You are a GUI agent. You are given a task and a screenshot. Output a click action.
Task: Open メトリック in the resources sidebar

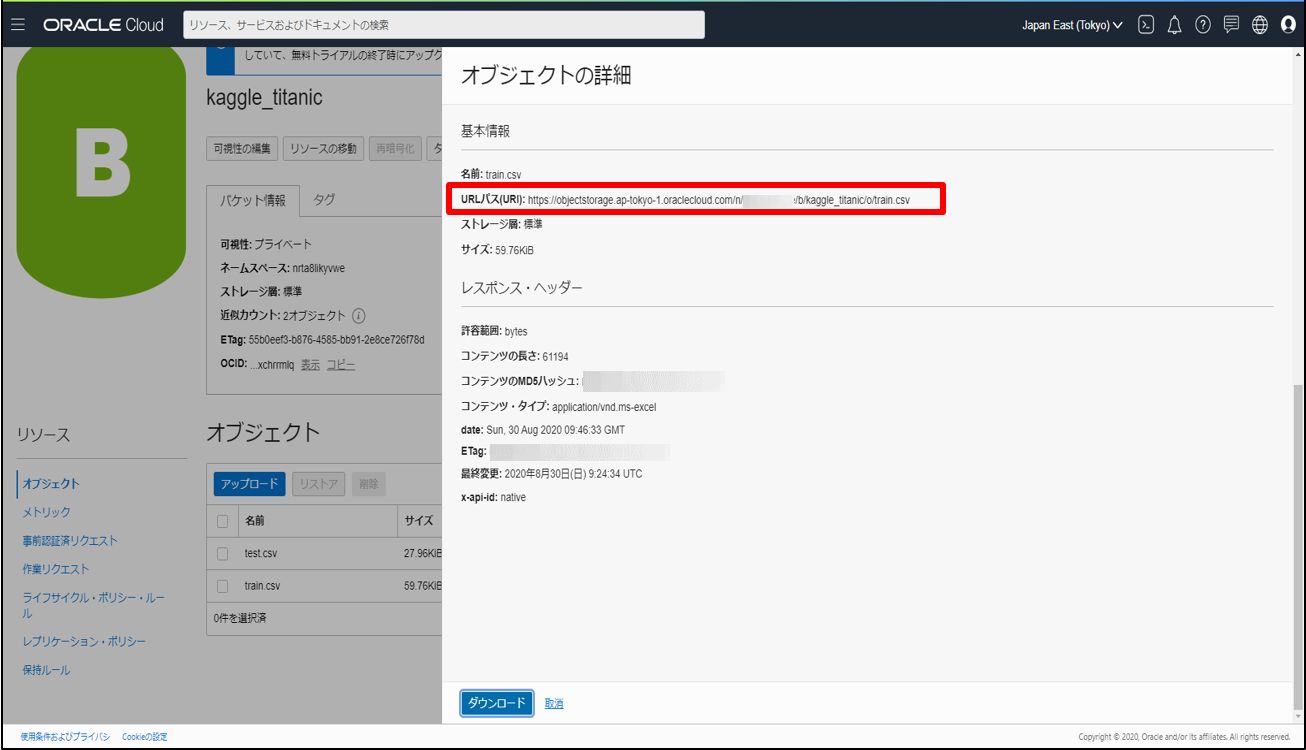point(47,512)
